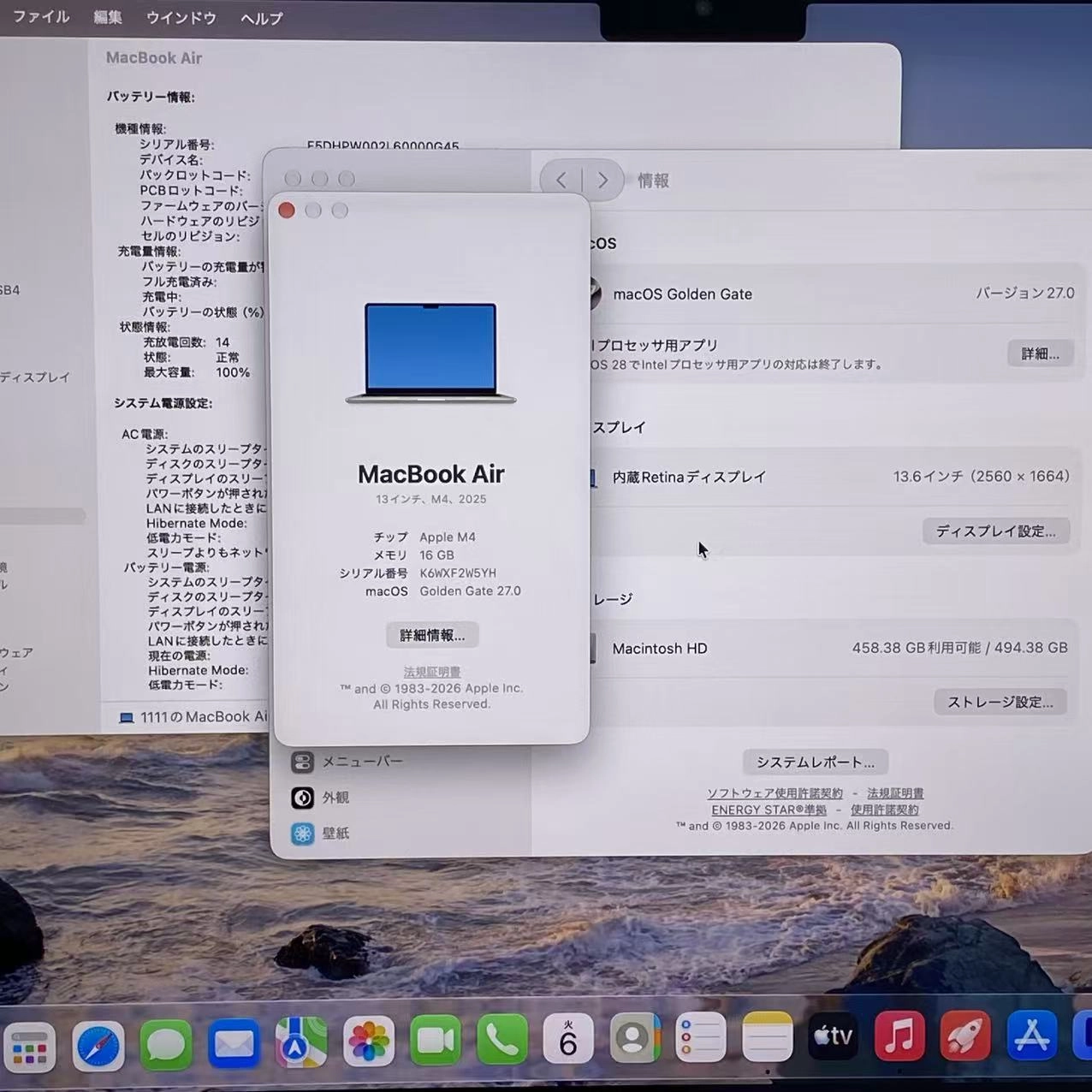Click Hibernate Mode row under AC電源
Viewport: 1092px width, 1092px height.
(x=196, y=523)
